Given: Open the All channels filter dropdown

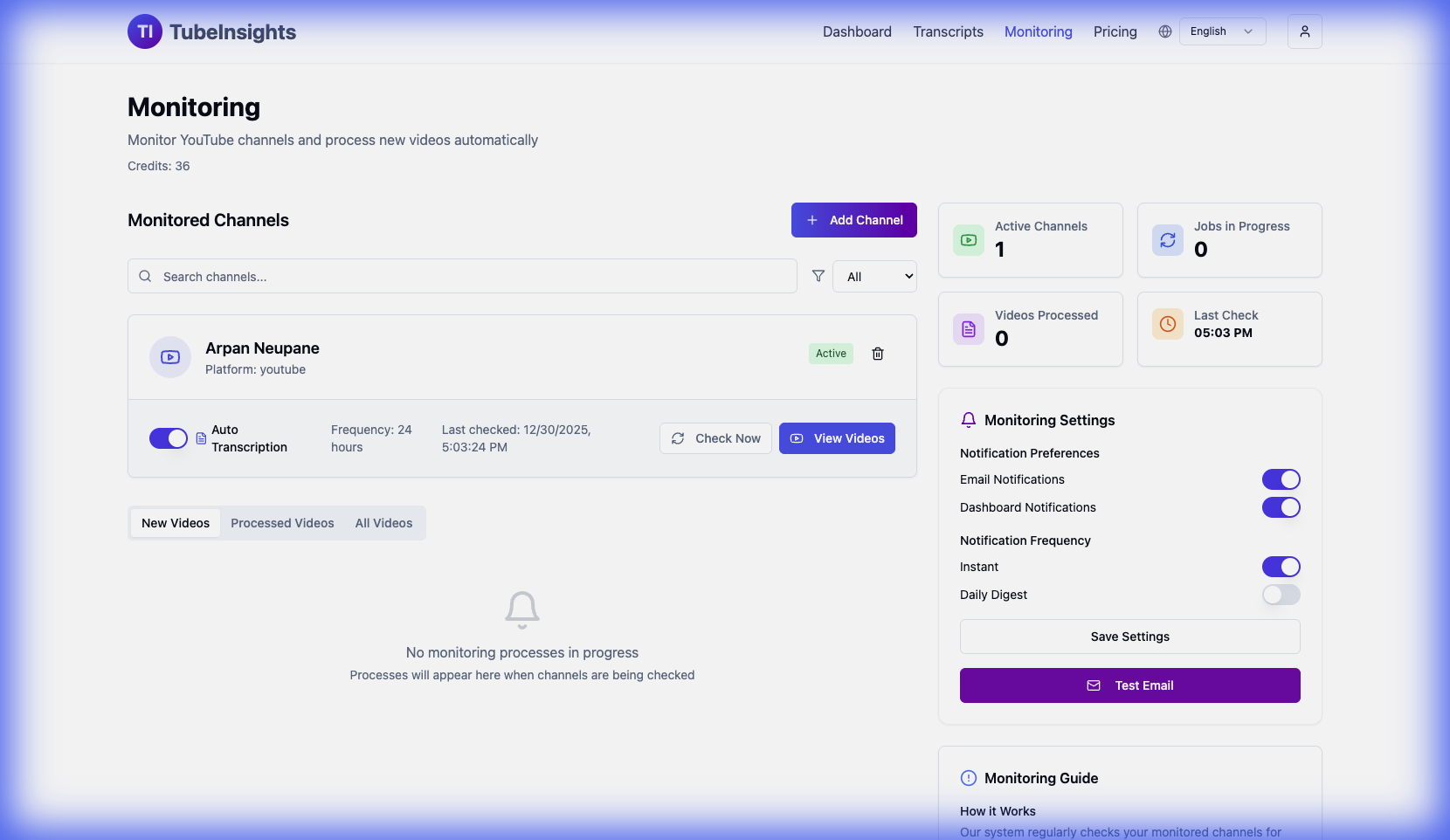Looking at the screenshot, I should pyautogui.click(x=874, y=276).
